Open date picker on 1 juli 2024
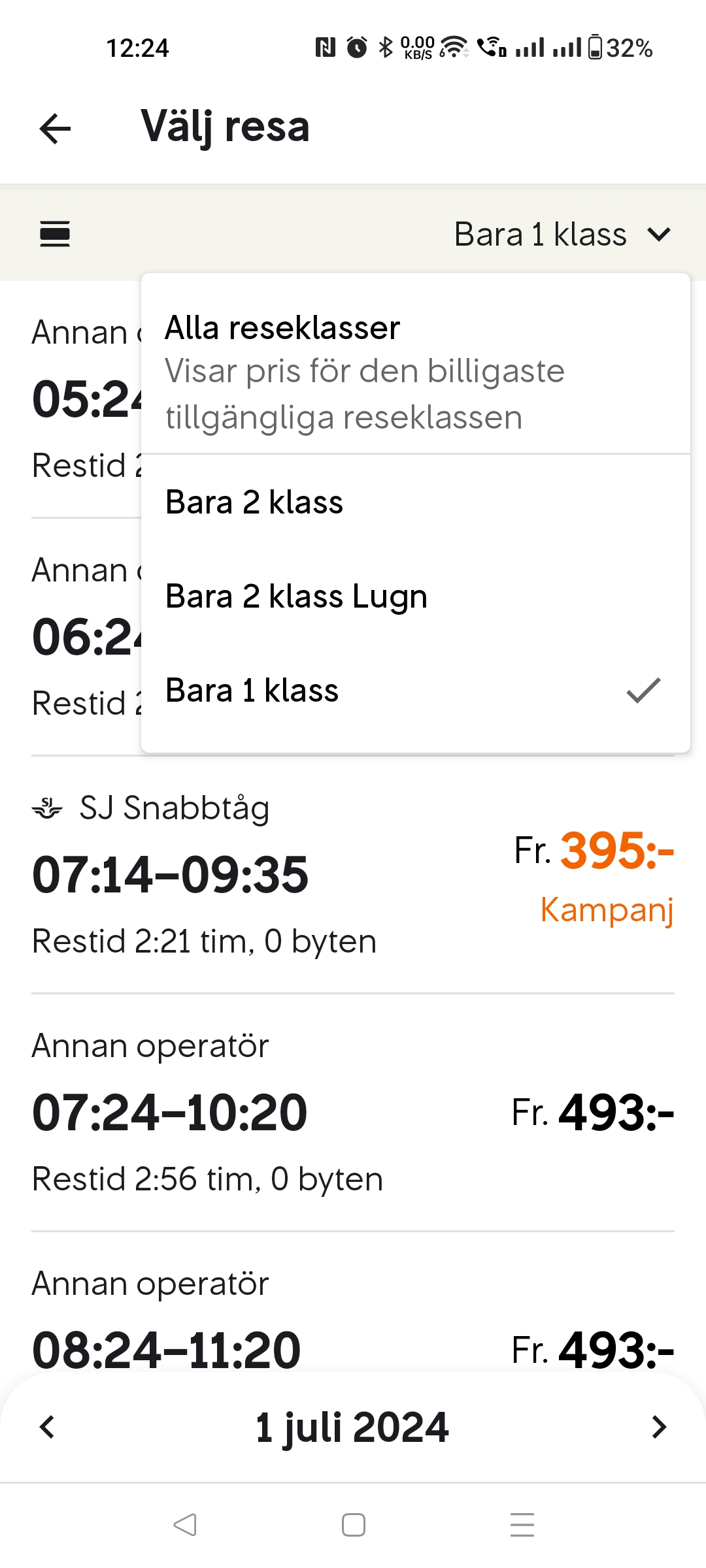706x1568 pixels. (x=352, y=1427)
